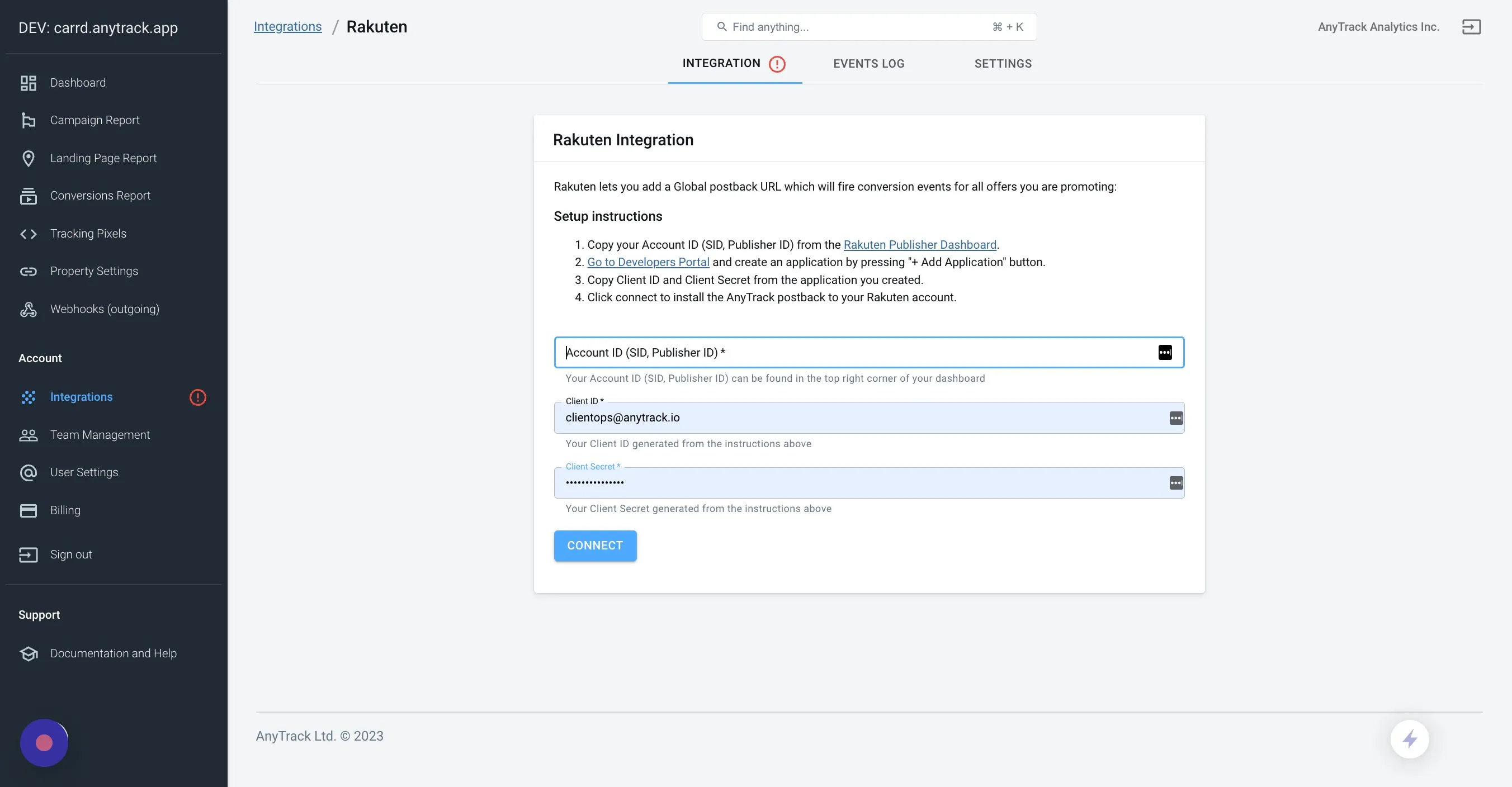Click the Rakuten Integration heading

point(623,140)
